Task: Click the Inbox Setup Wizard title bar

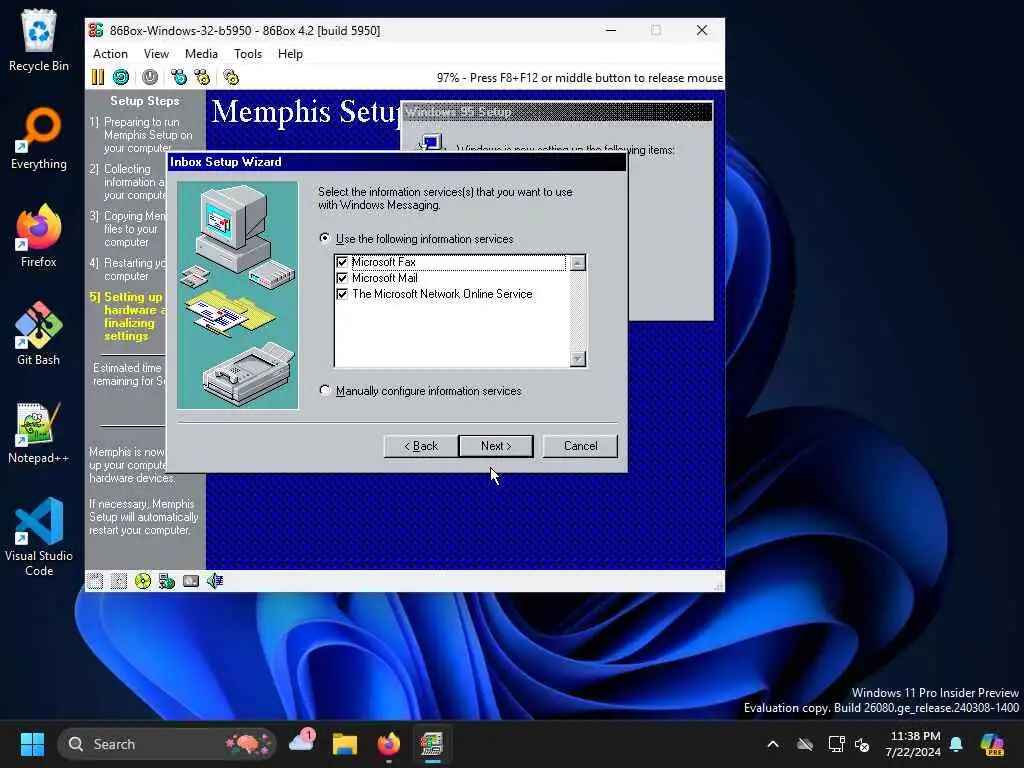Action: (x=396, y=162)
